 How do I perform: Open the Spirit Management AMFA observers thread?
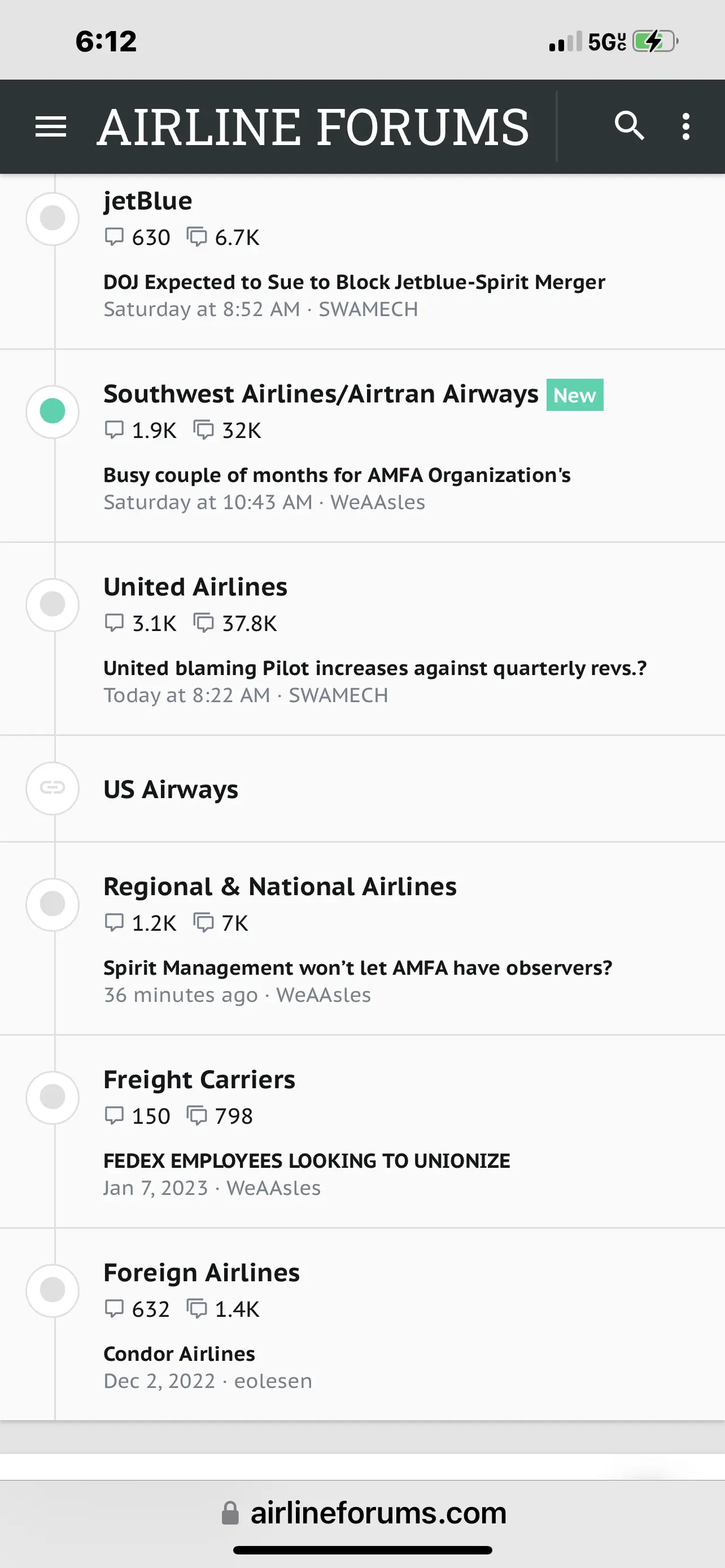[357, 968]
